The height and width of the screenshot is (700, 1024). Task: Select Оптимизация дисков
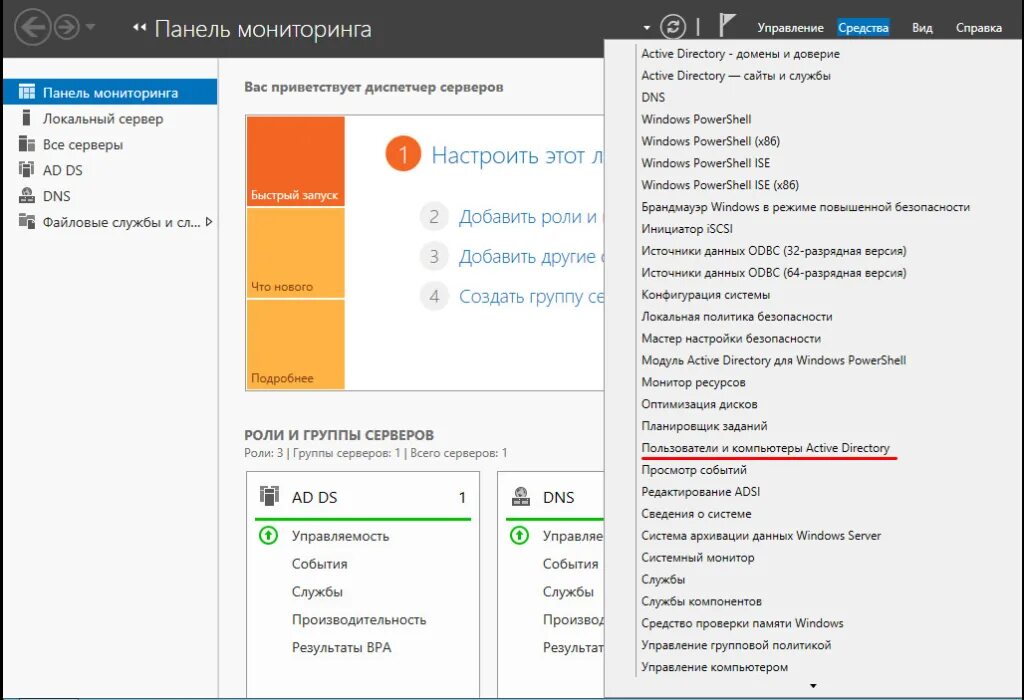click(x=699, y=404)
